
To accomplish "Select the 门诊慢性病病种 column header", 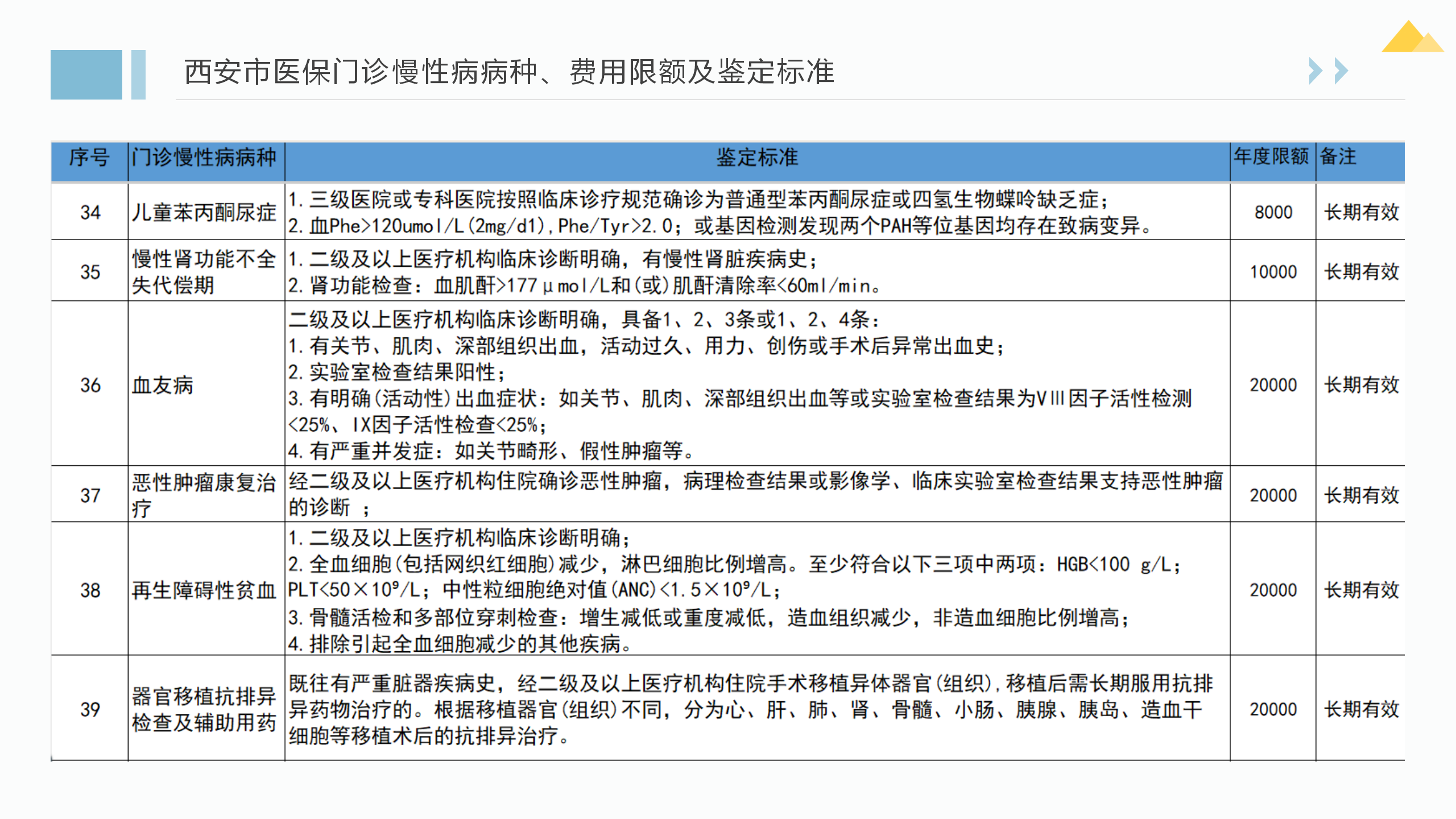I will point(205,158).
